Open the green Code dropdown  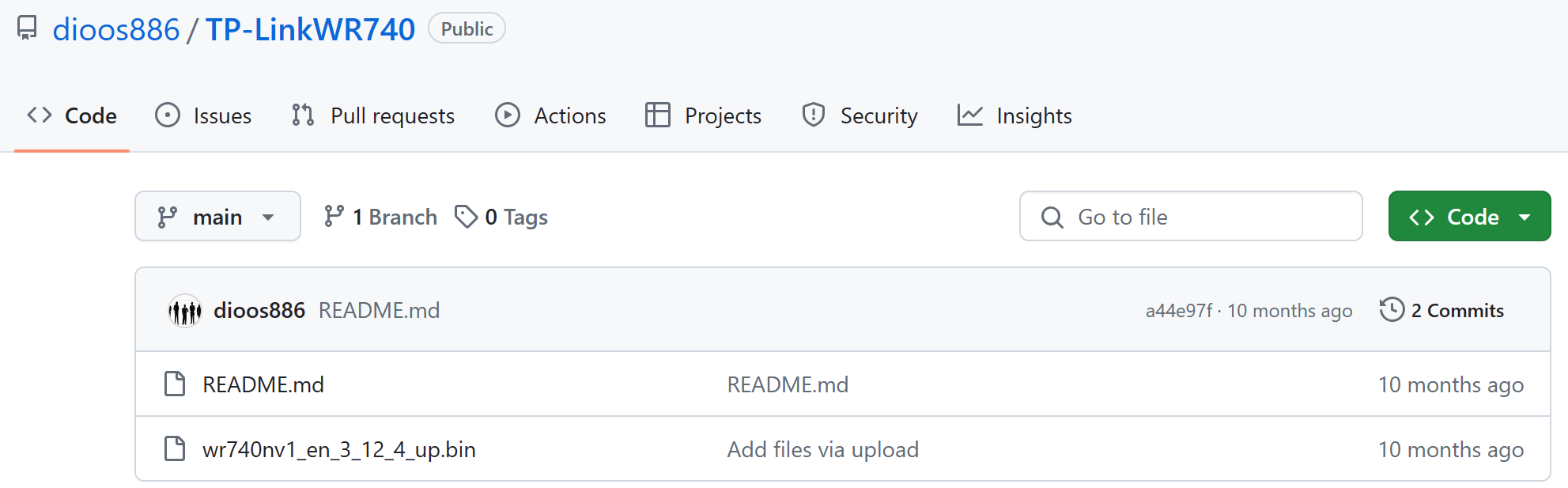point(1469,217)
